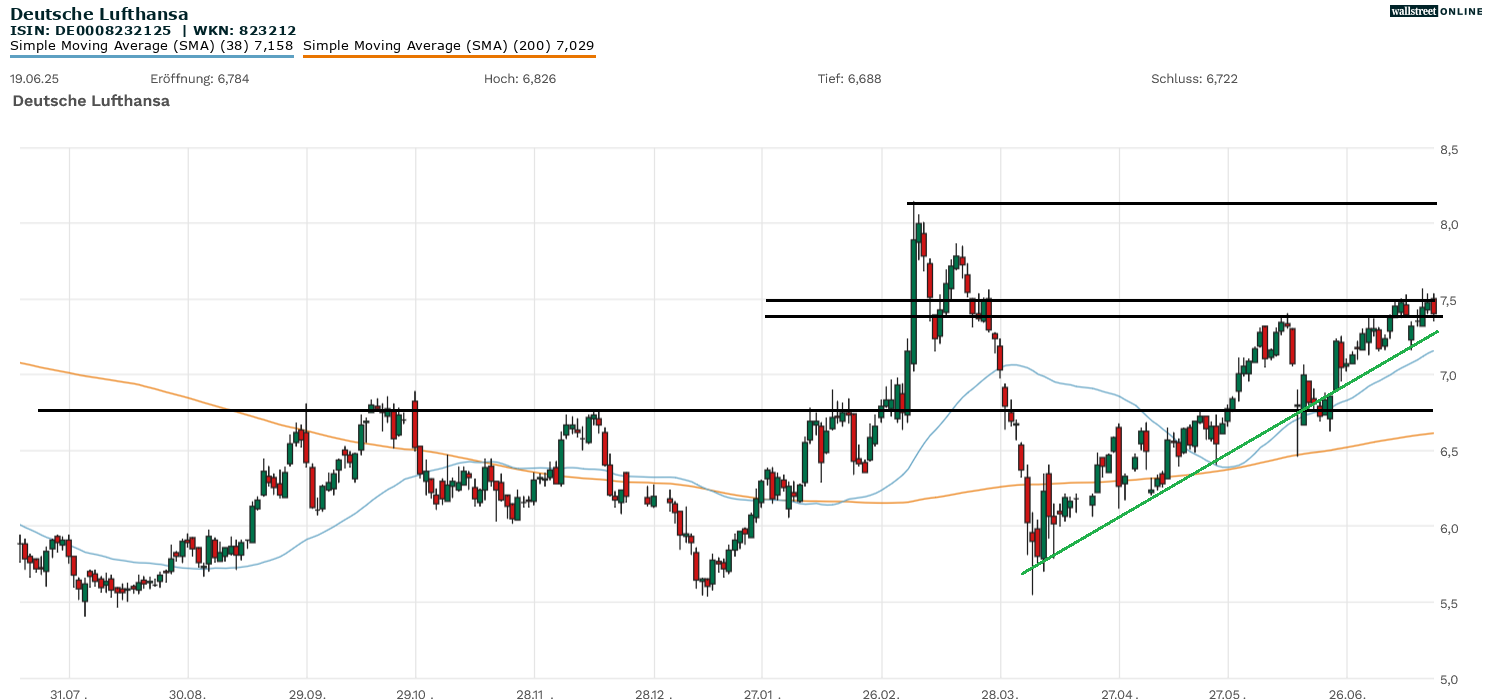Click the 5,5 y-axis label

point(1449,604)
